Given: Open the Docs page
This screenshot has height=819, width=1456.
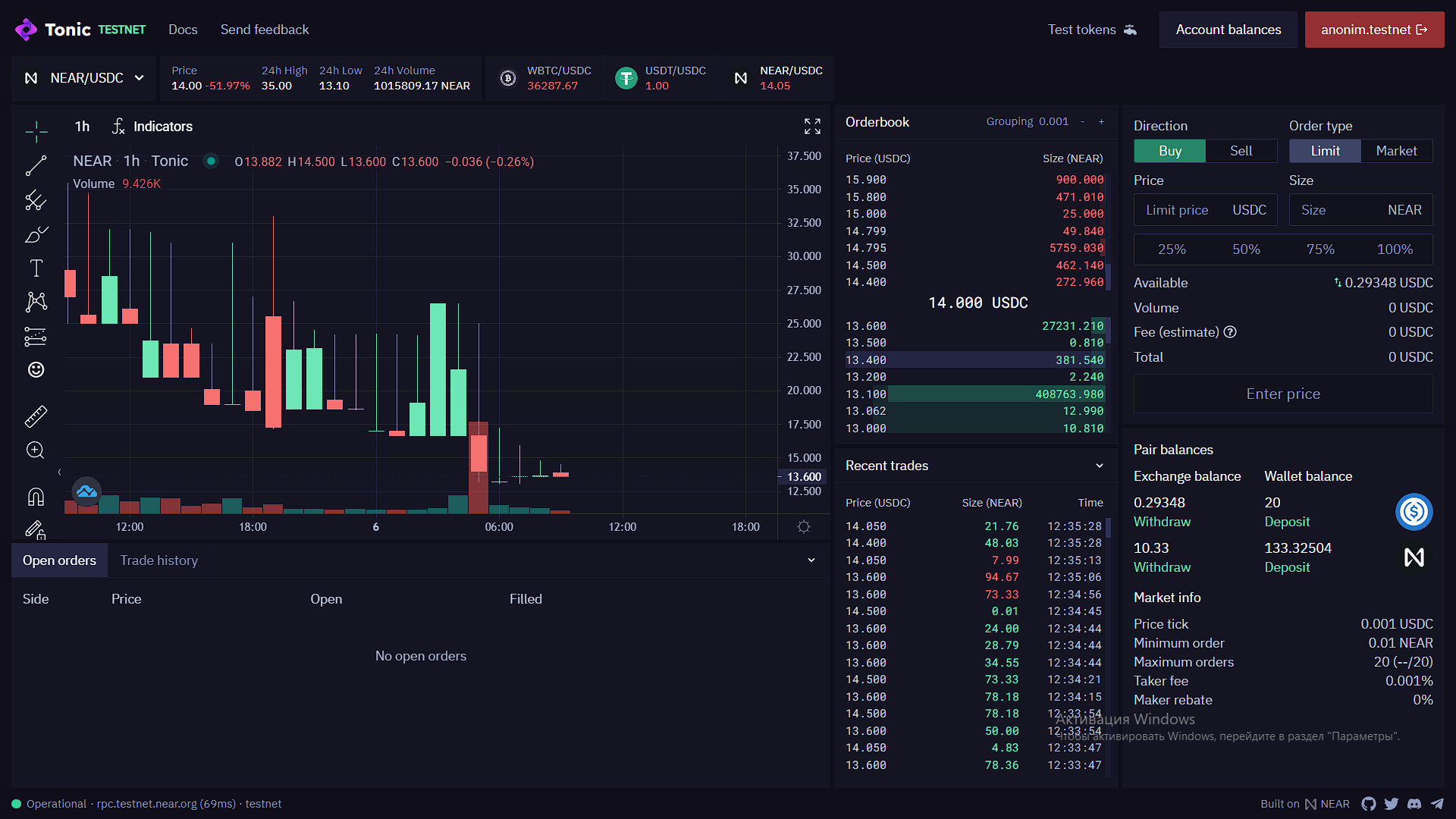Looking at the screenshot, I should (183, 30).
